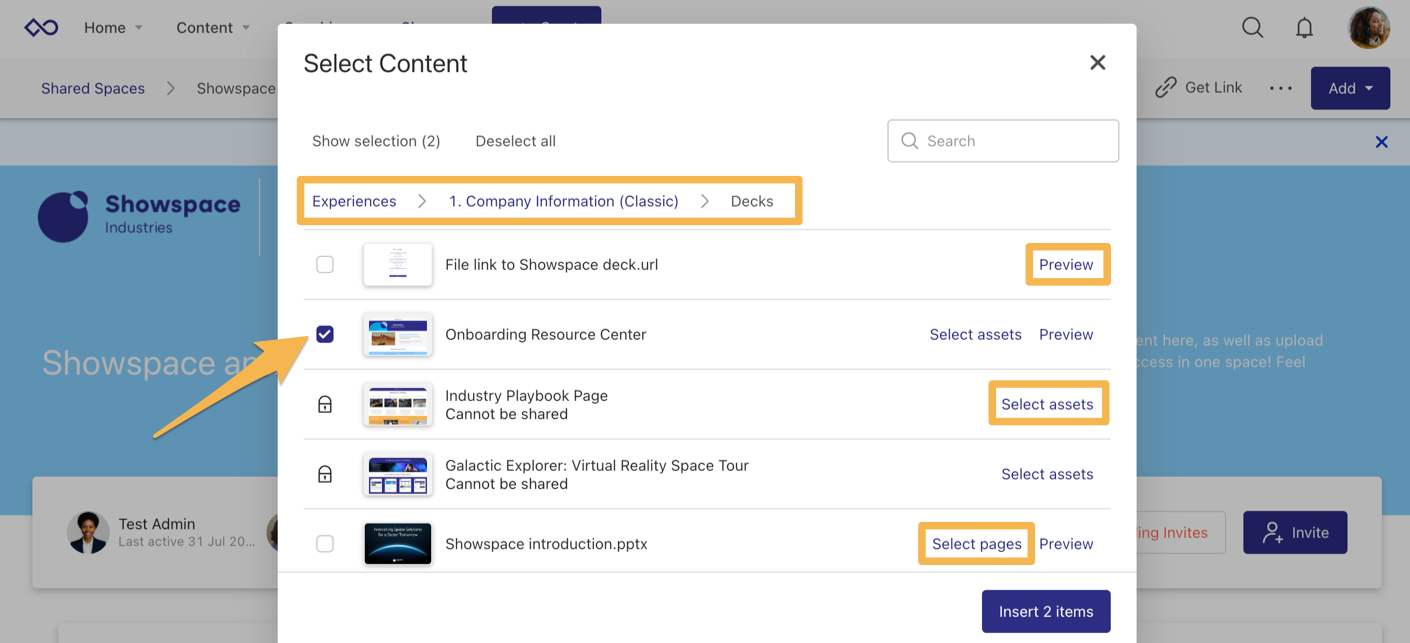Click Select pages for Showspace introduction.pptx
Viewport: 1410px width, 643px height.
(x=976, y=544)
